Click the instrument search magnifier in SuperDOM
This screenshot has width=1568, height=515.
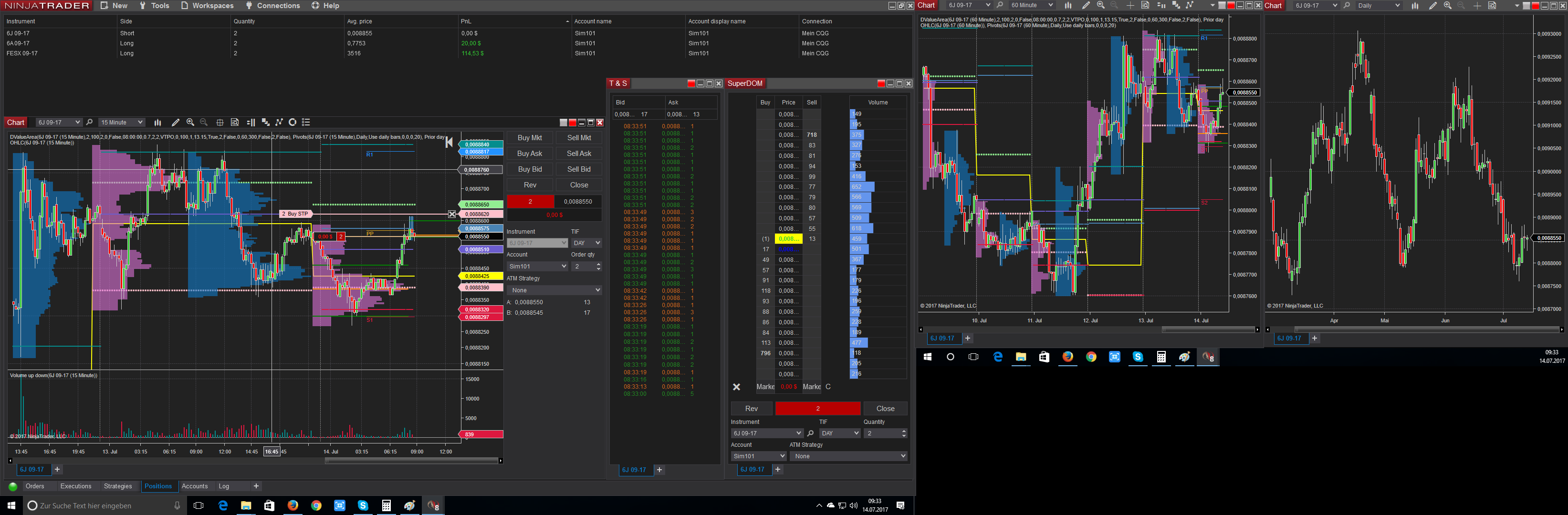coord(810,433)
